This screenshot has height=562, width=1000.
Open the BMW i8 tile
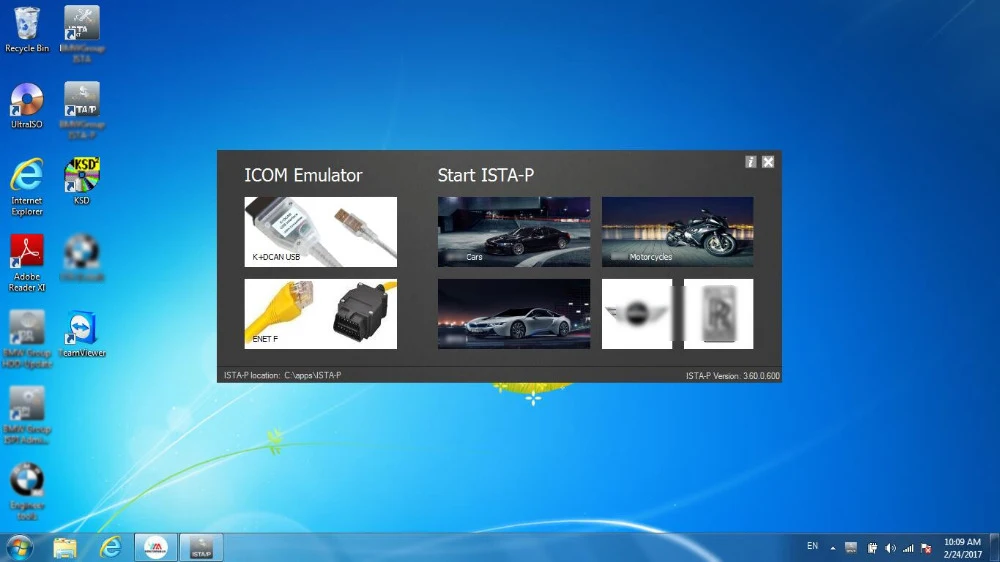point(513,314)
